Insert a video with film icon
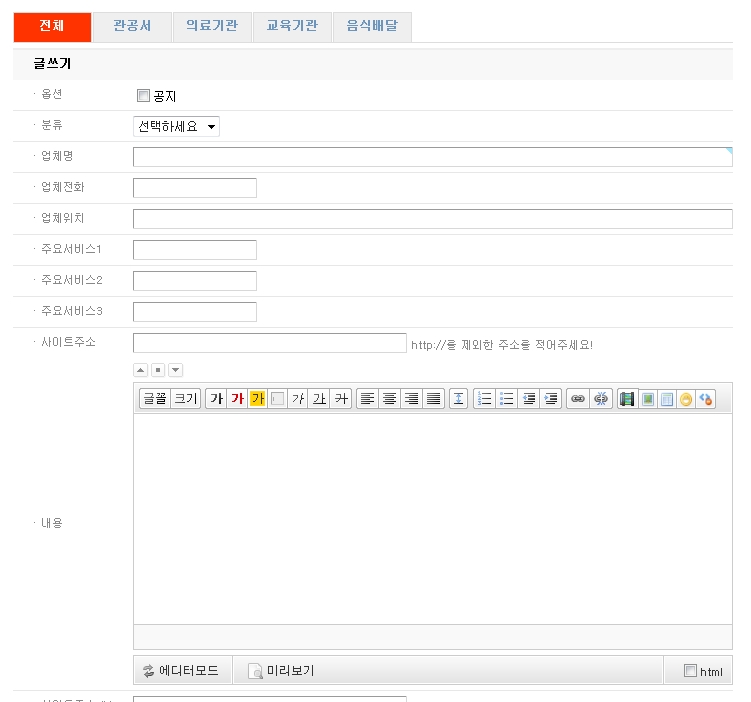This screenshot has height=702, width=751. 628,399
